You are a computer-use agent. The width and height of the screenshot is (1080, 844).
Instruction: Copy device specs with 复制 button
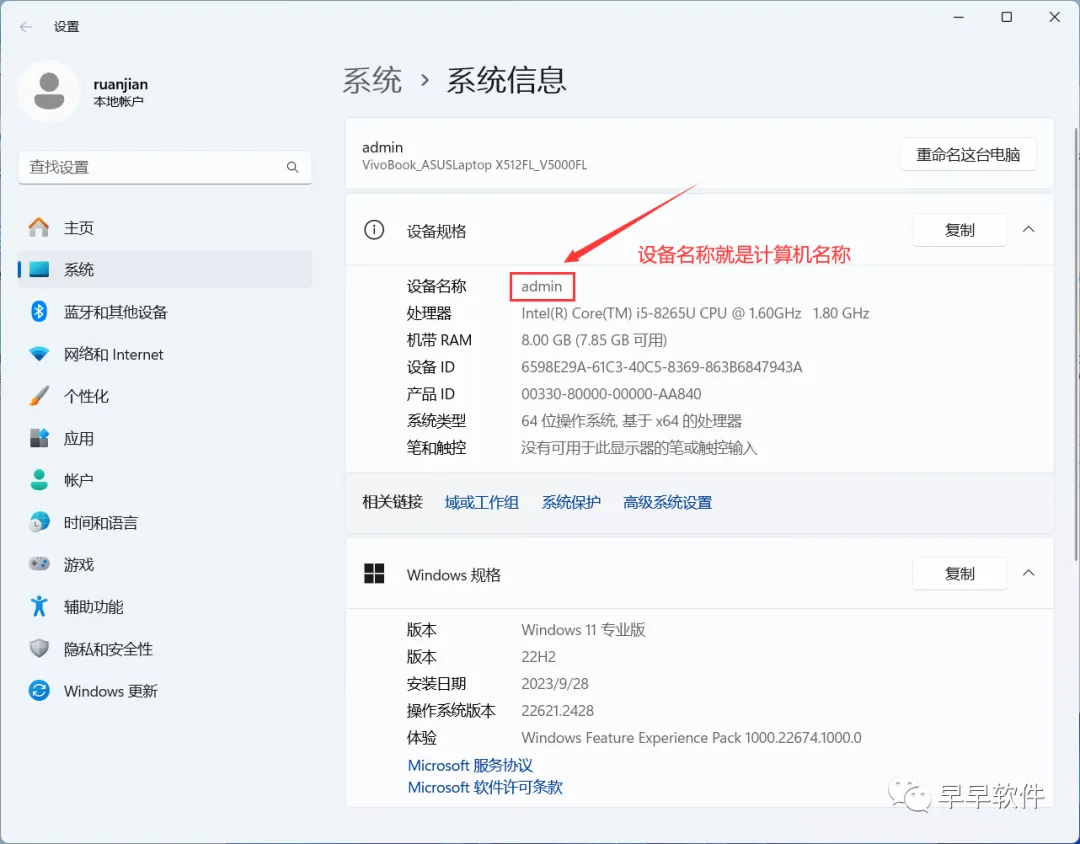(x=959, y=230)
